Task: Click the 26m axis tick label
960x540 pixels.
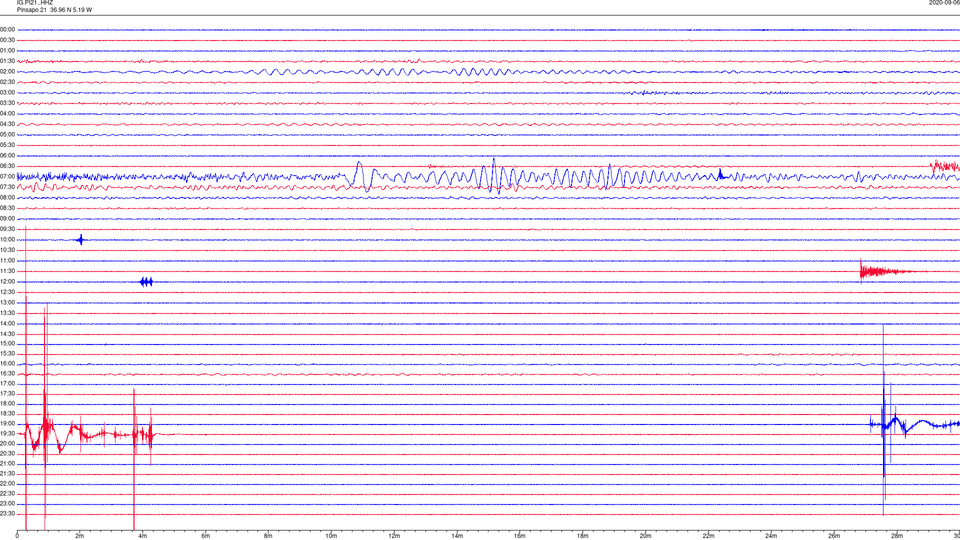Action: click(x=834, y=536)
